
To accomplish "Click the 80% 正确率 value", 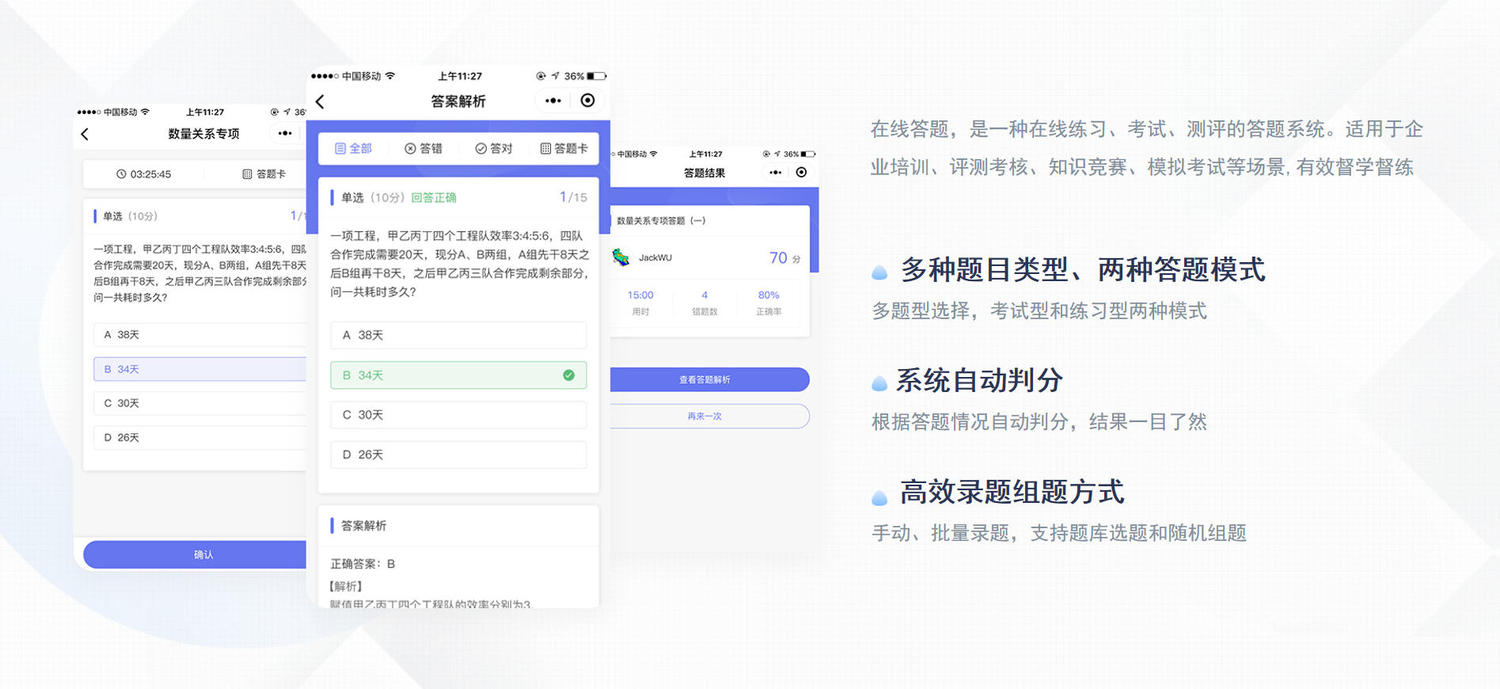I will (769, 295).
